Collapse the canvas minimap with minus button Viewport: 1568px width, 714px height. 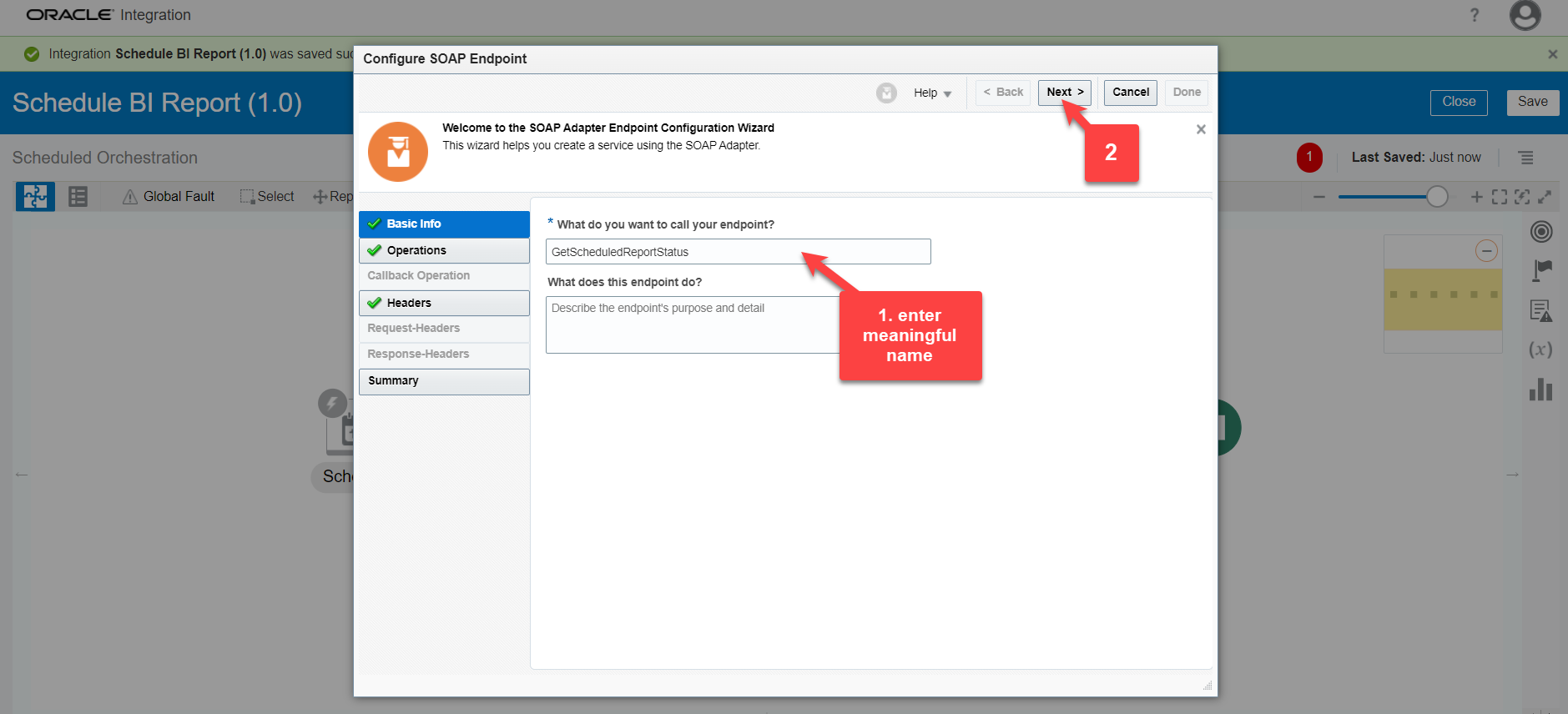[x=1486, y=251]
